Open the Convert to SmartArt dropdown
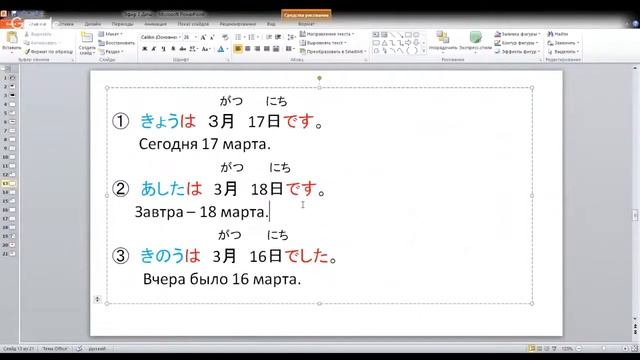640x360 pixels. [333, 52]
